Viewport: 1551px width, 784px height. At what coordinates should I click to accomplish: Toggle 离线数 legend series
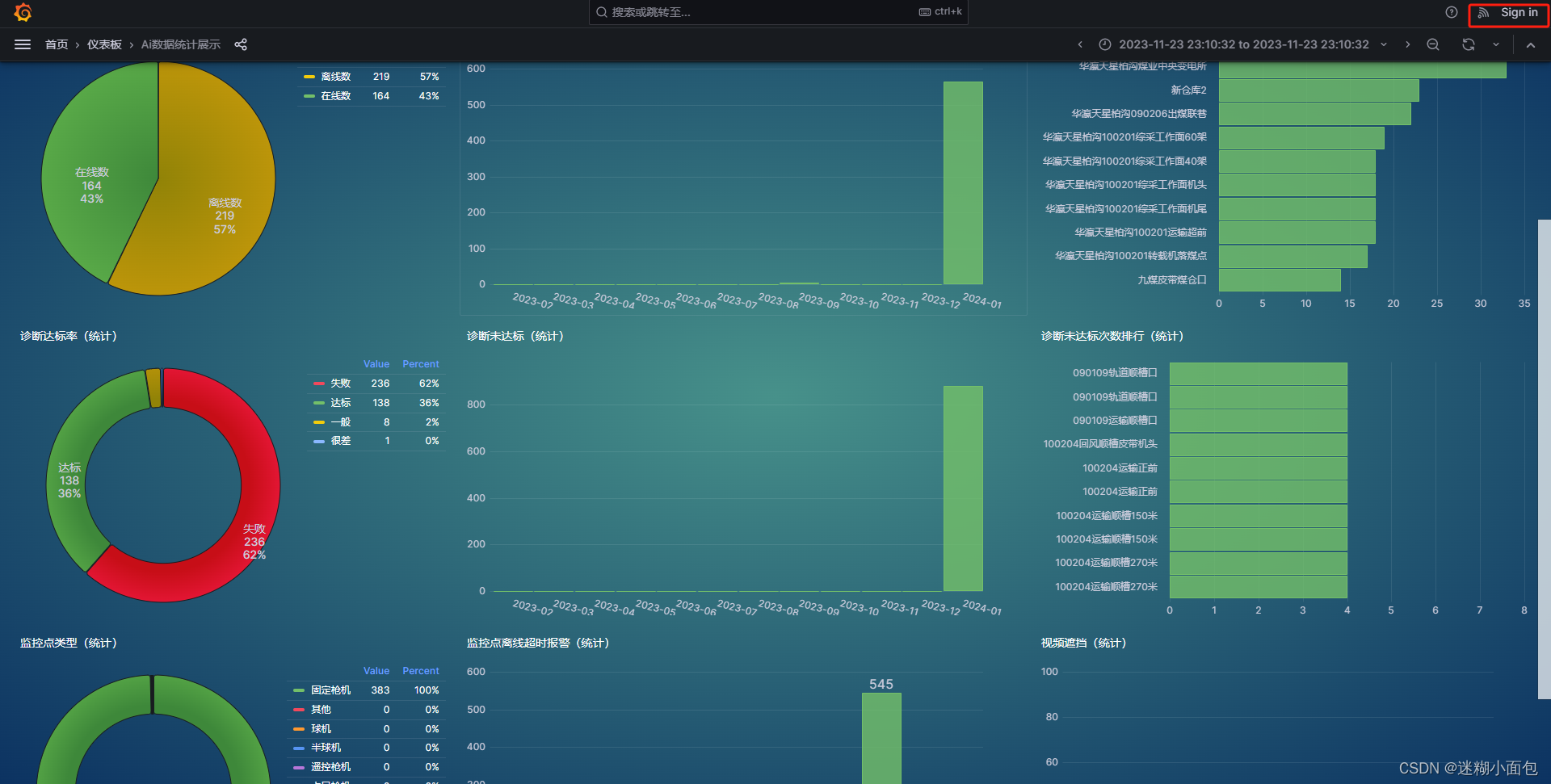pyautogui.click(x=335, y=77)
